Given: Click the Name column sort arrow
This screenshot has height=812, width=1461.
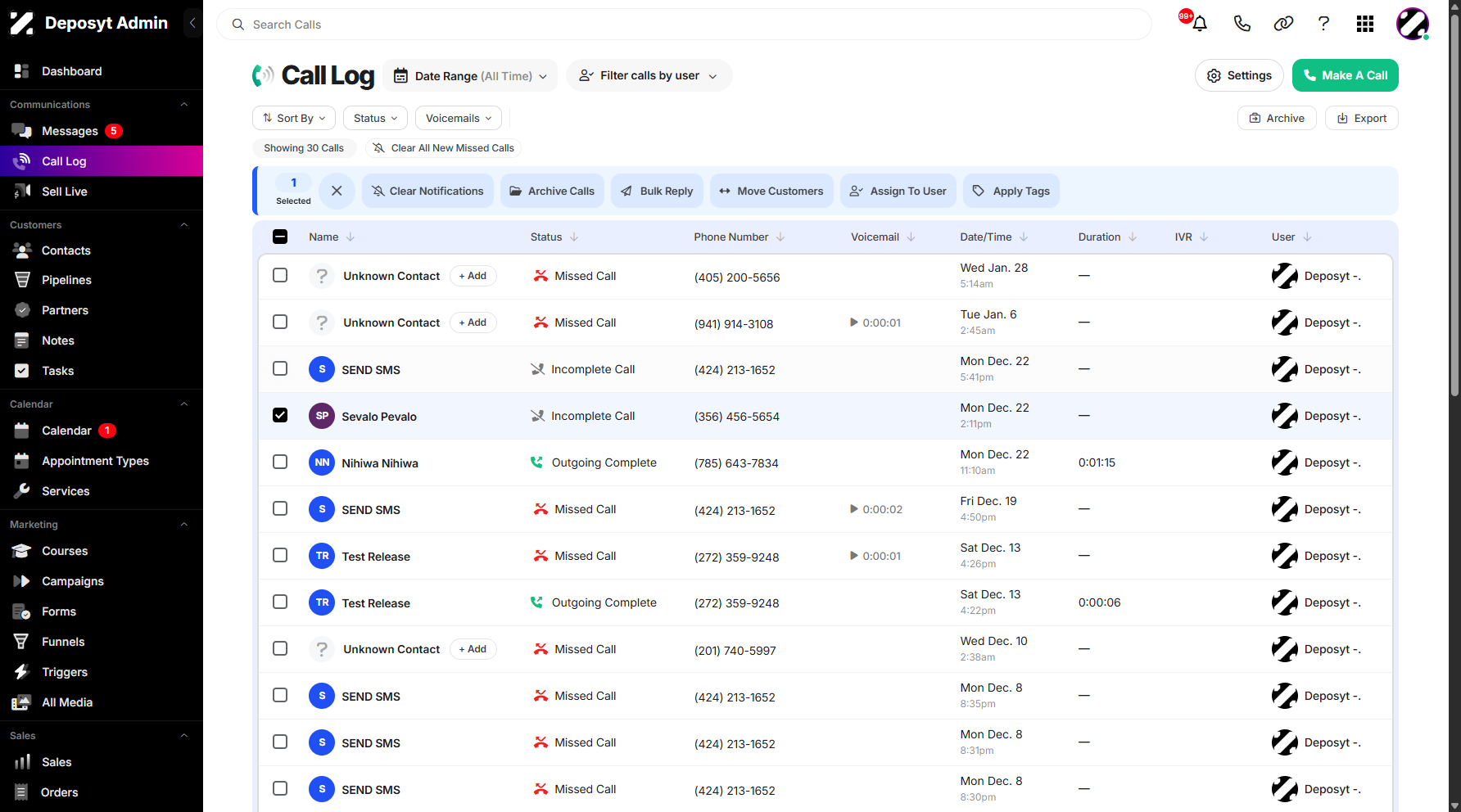Looking at the screenshot, I should click(x=351, y=237).
